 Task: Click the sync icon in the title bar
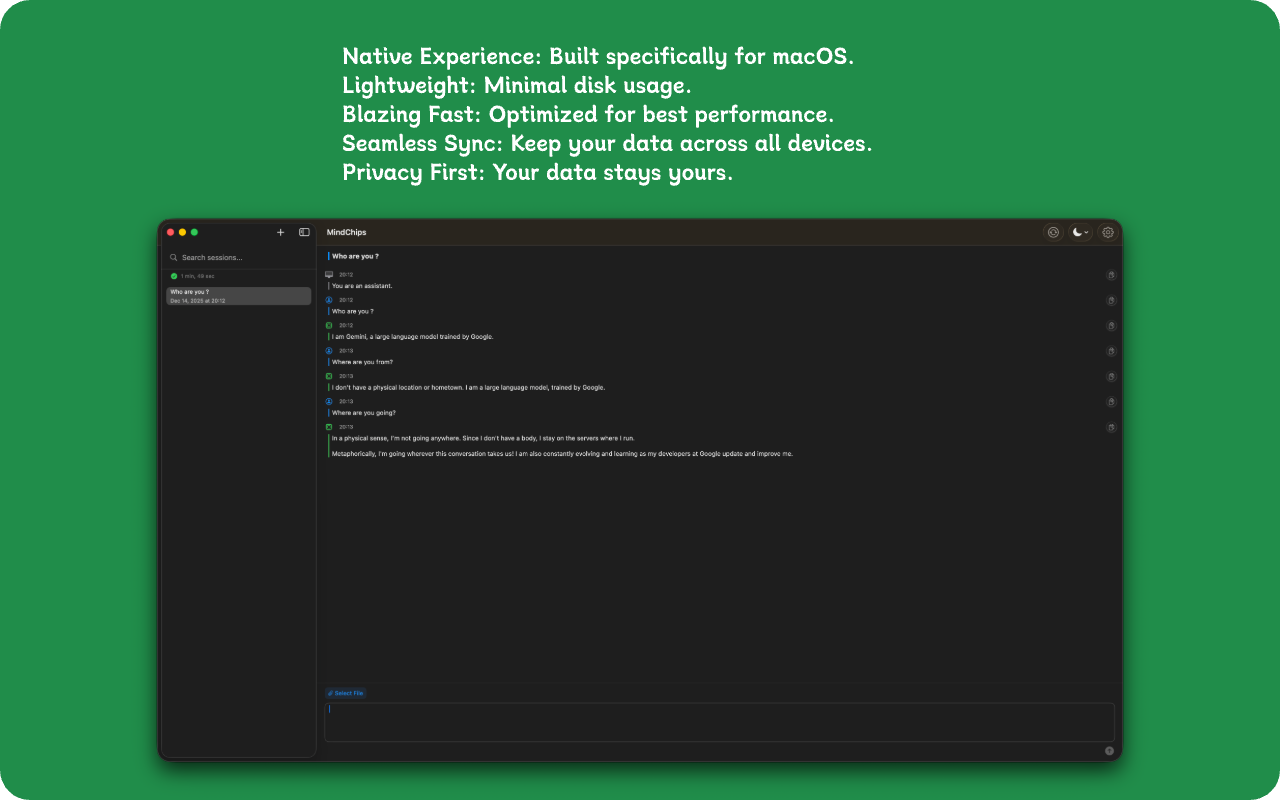1053,232
